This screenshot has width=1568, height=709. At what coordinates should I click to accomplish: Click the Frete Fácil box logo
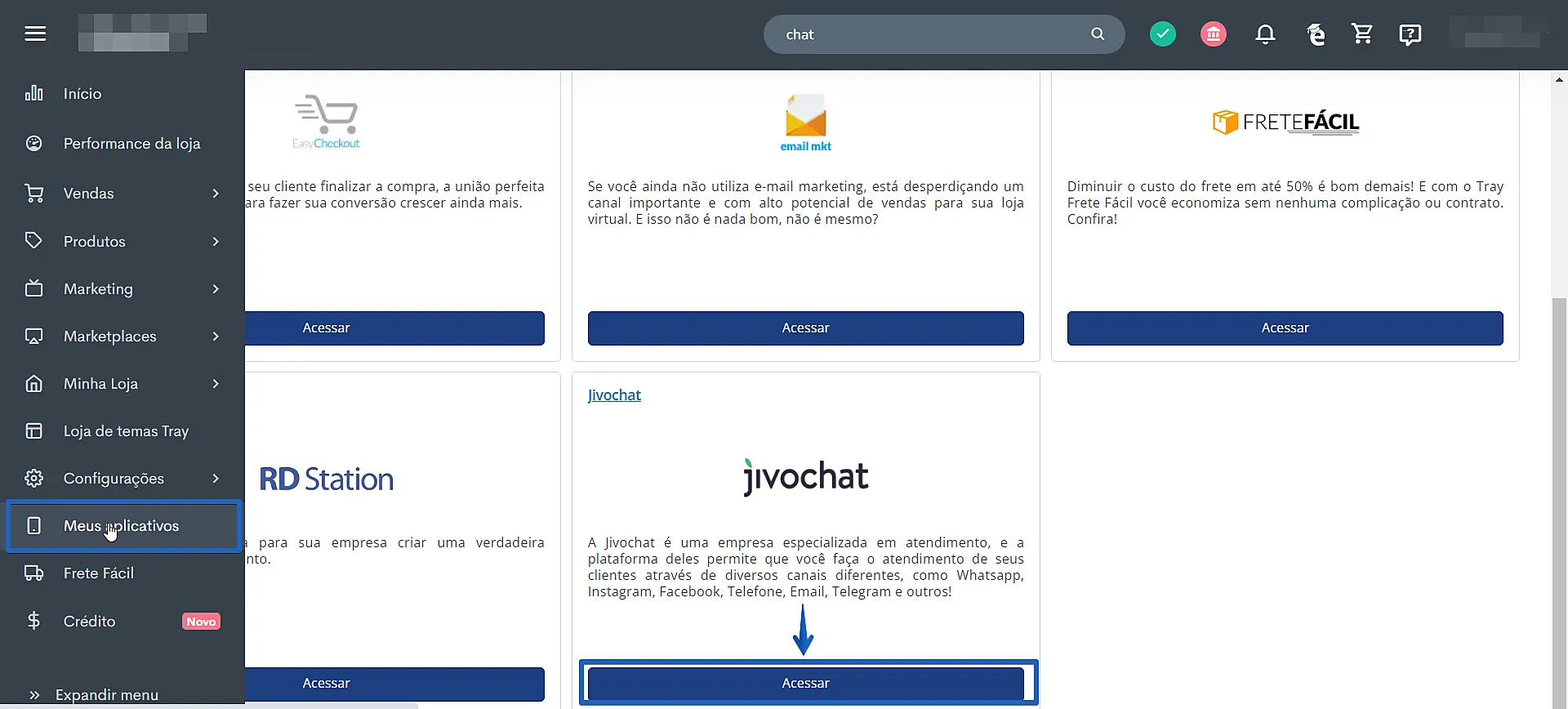pyautogui.click(x=1285, y=123)
